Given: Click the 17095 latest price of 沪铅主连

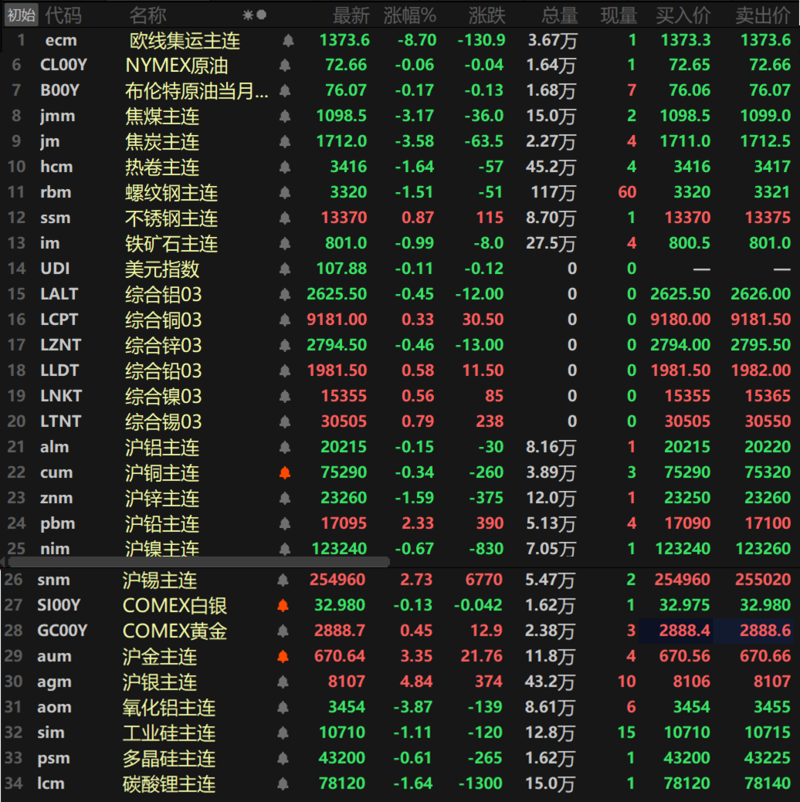Looking at the screenshot, I should click(x=344, y=523).
